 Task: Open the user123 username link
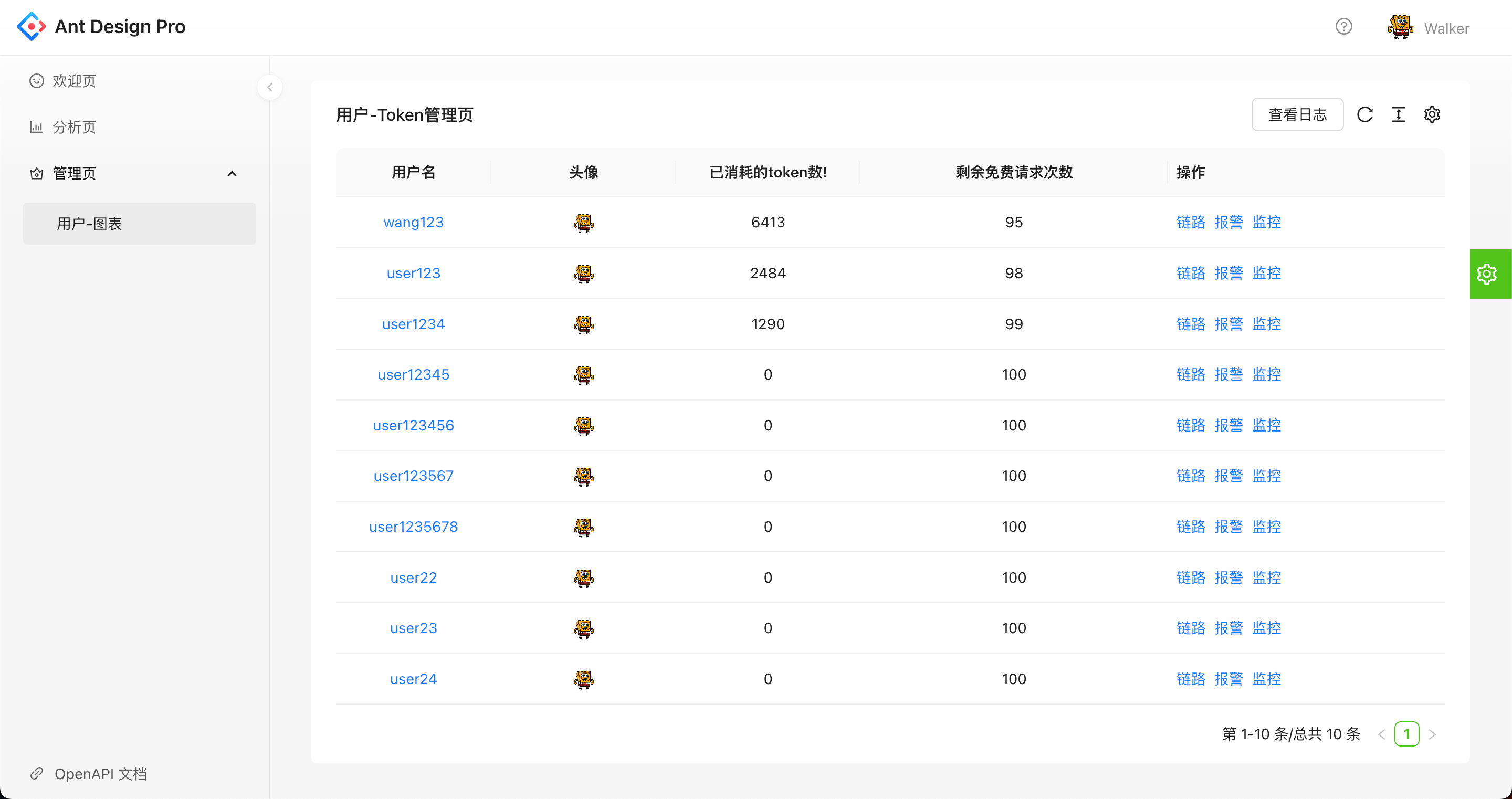point(413,273)
